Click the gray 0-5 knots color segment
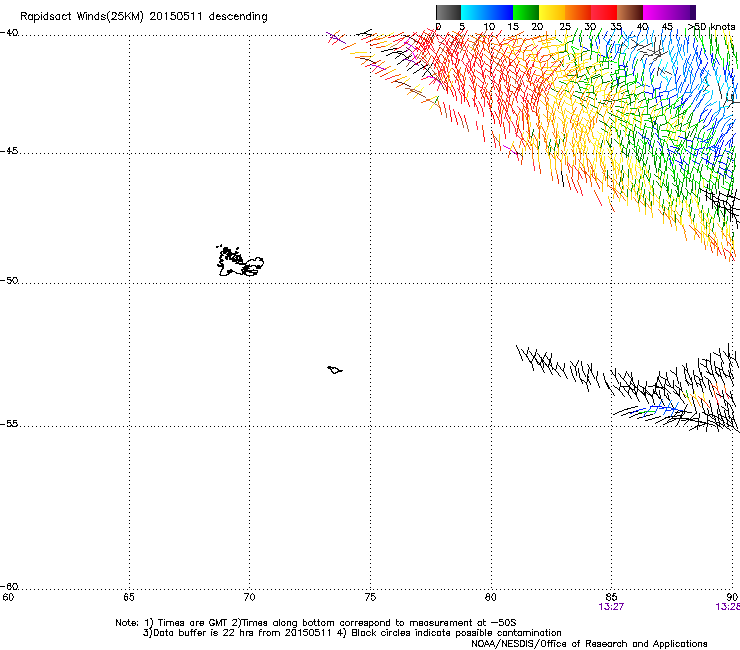Screen dimensions: 740x650 click(x=448, y=12)
